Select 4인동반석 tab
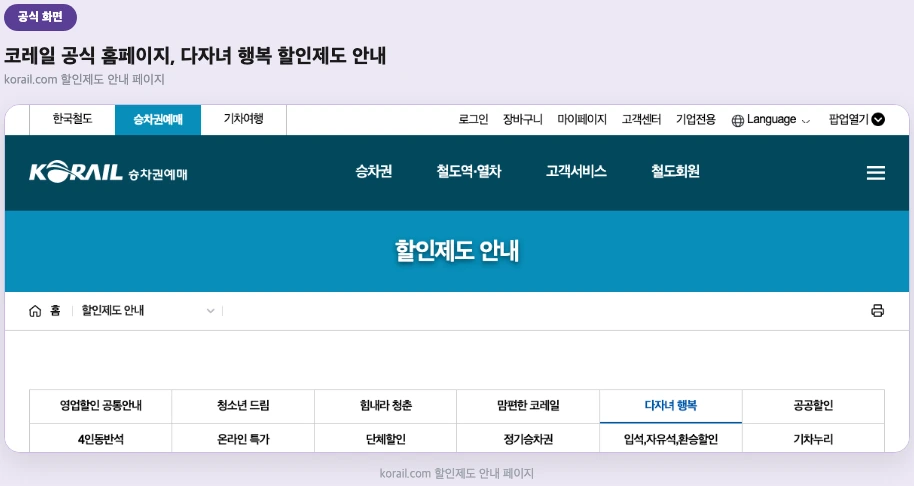Screen dimensions: 914x486 (101, 438)
